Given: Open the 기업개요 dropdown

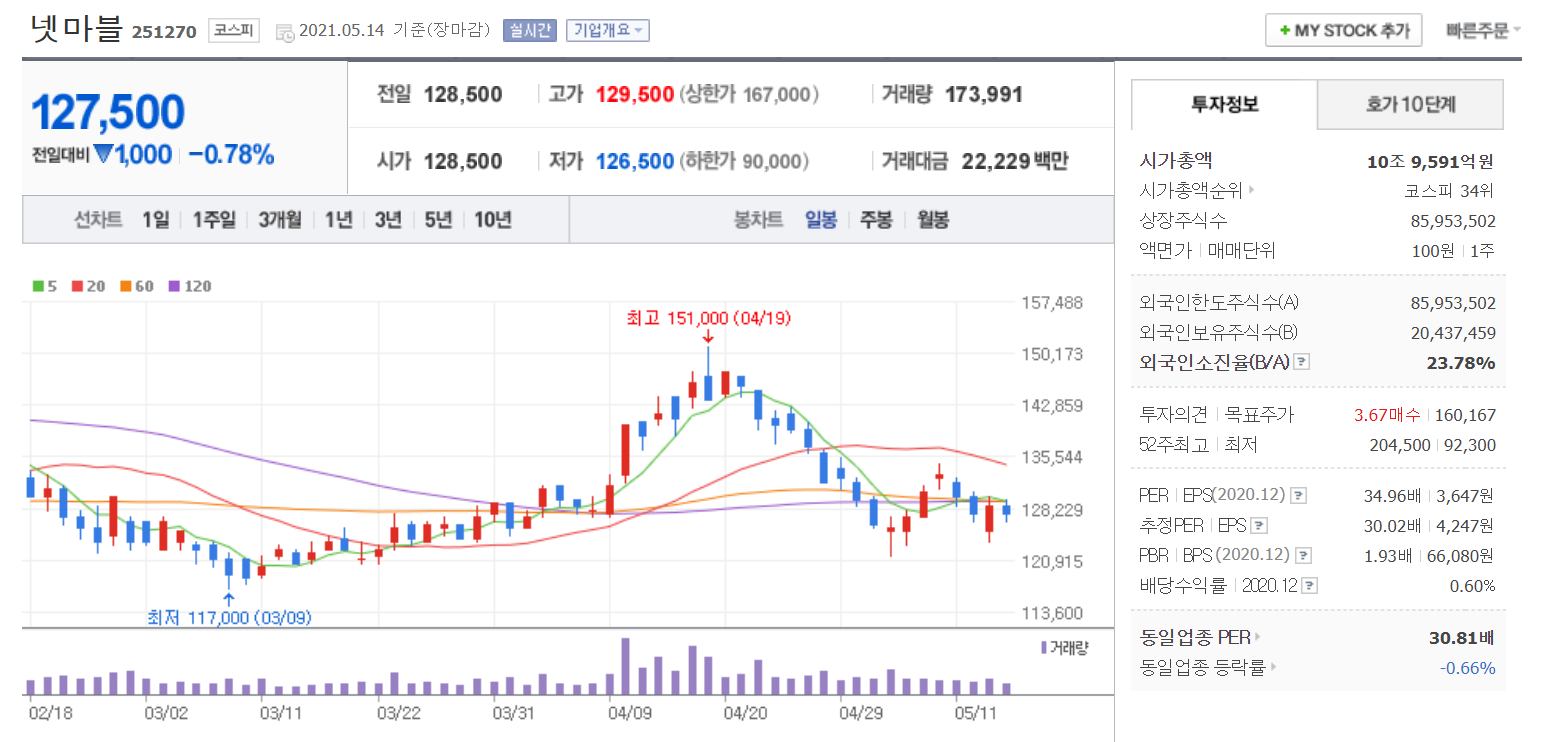Looking at the screenshot, I should click(607, 30).
